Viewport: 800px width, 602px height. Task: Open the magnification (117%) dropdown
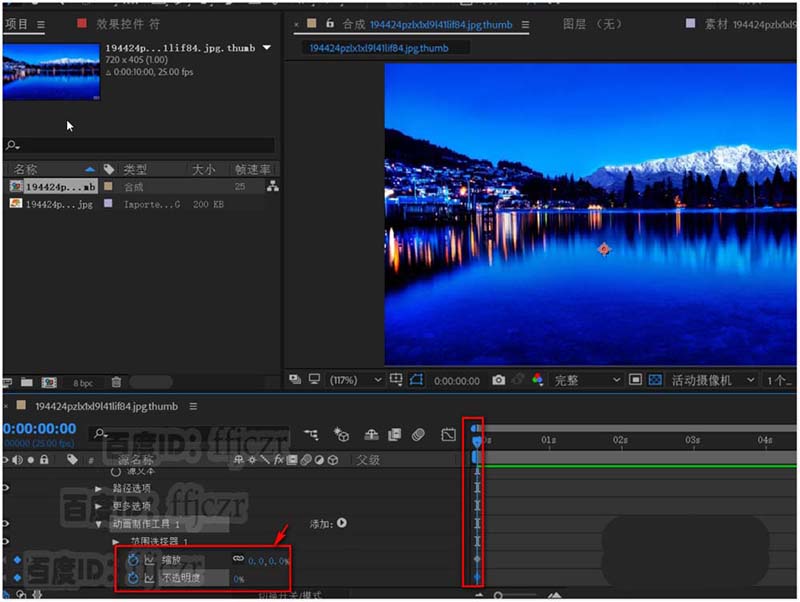tap(356, 380)
